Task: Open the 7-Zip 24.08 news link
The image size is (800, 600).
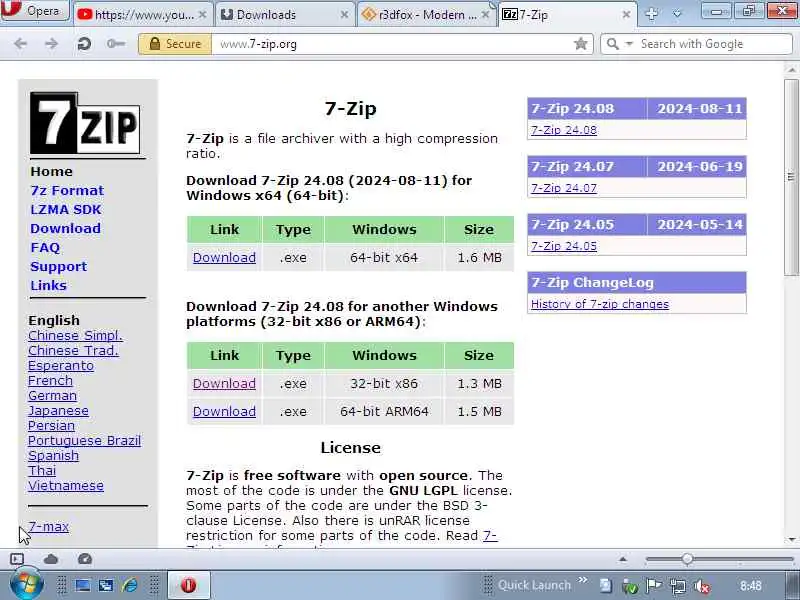Action: pyautogui.click(x=564, y=130)
